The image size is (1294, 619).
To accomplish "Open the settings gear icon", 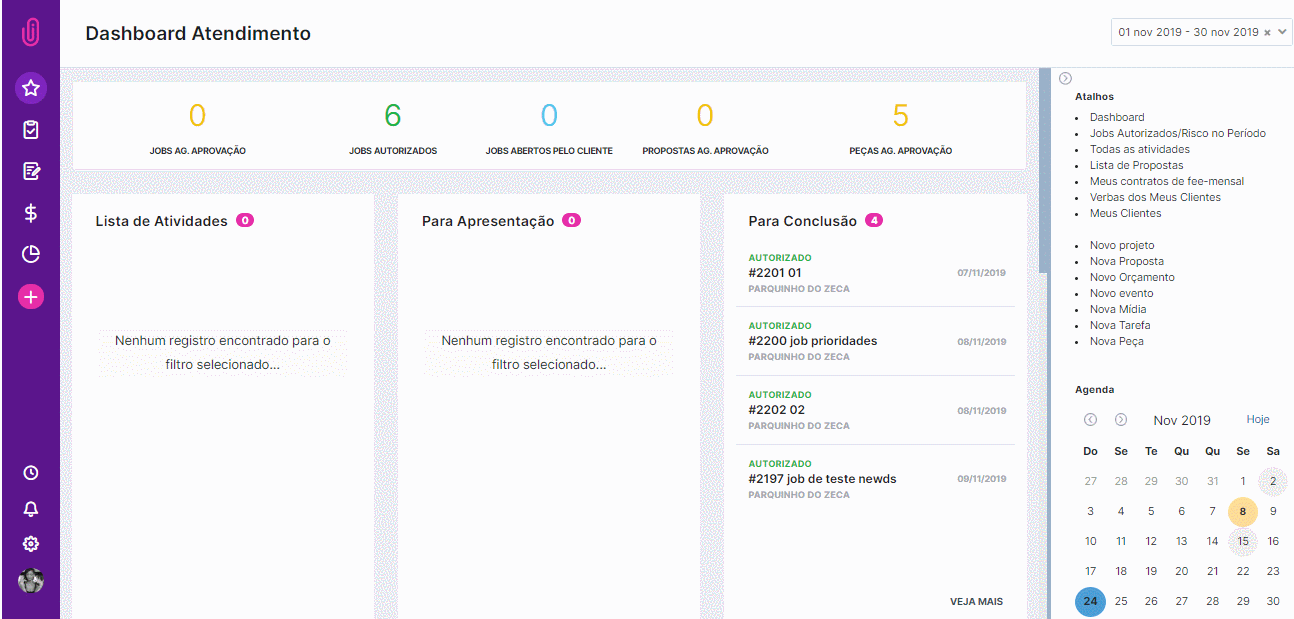I will point(30,543).
